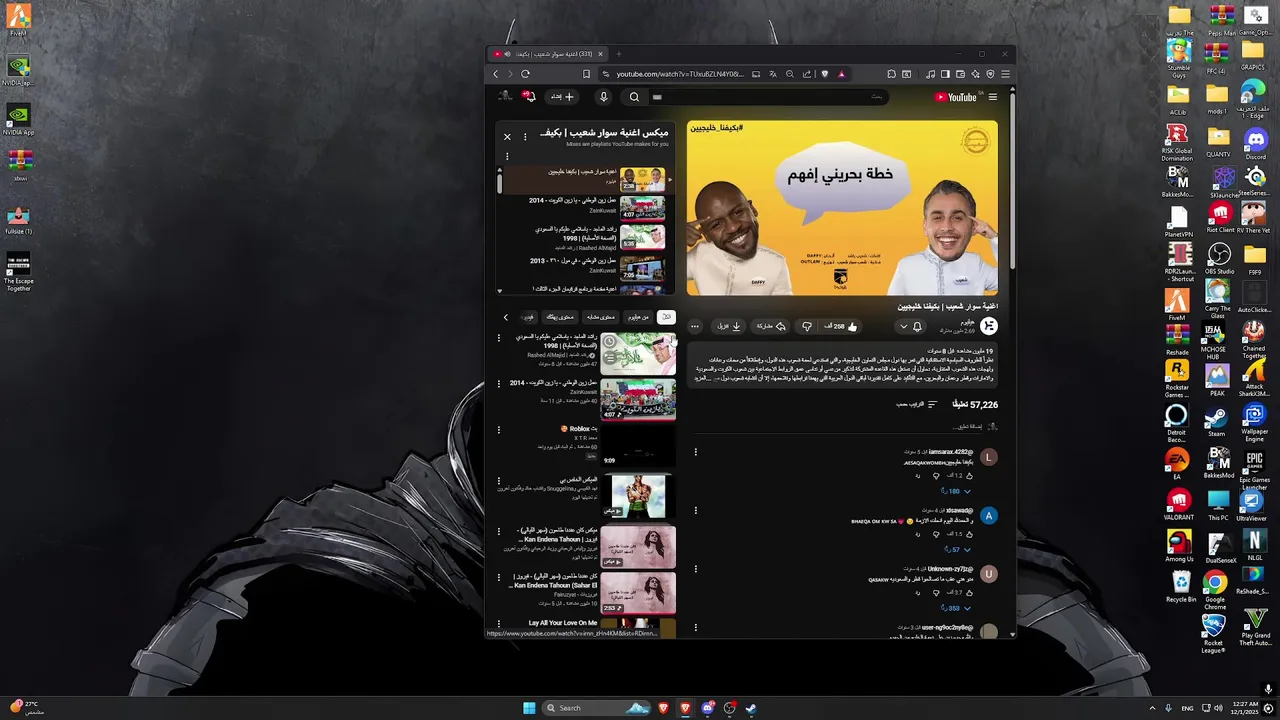Image resolution: width=1280 pixels, height=720 pixels.
Task: Go back in browser history
Action: click(495, 74)
